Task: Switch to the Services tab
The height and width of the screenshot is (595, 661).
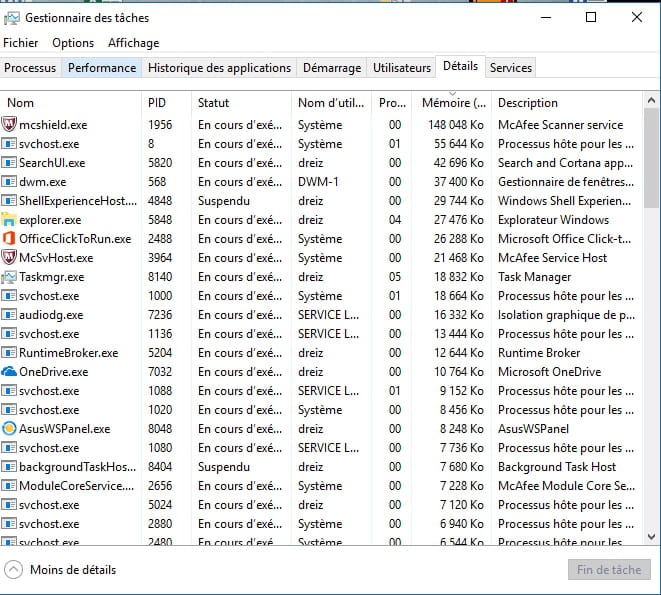Action: (511, 68)
